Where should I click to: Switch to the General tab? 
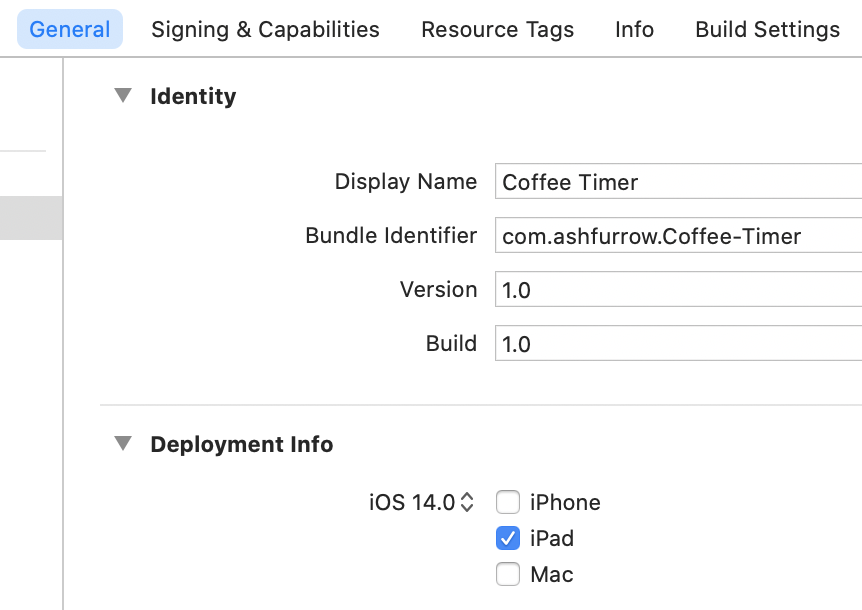coord(70,30)
